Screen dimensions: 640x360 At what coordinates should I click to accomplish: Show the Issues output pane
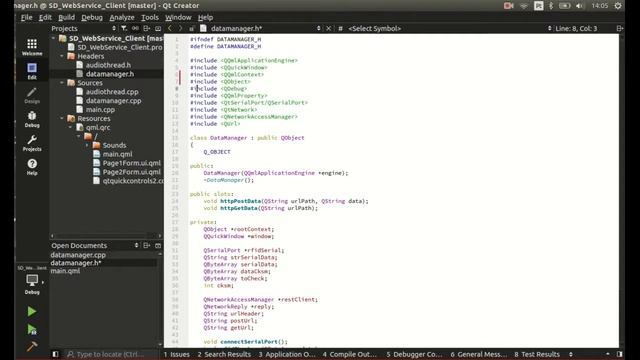pyautogui.click(x=177, y=354)
